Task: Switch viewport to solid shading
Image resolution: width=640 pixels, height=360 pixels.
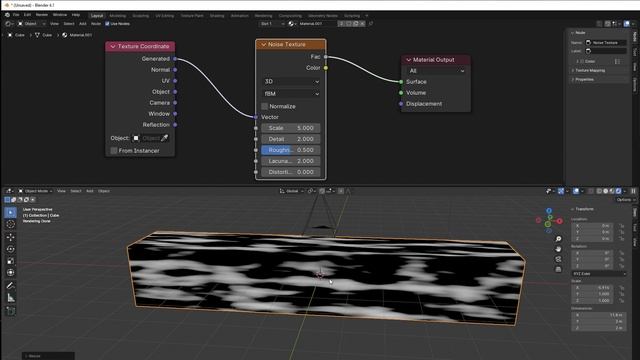Action: point(606,191)
